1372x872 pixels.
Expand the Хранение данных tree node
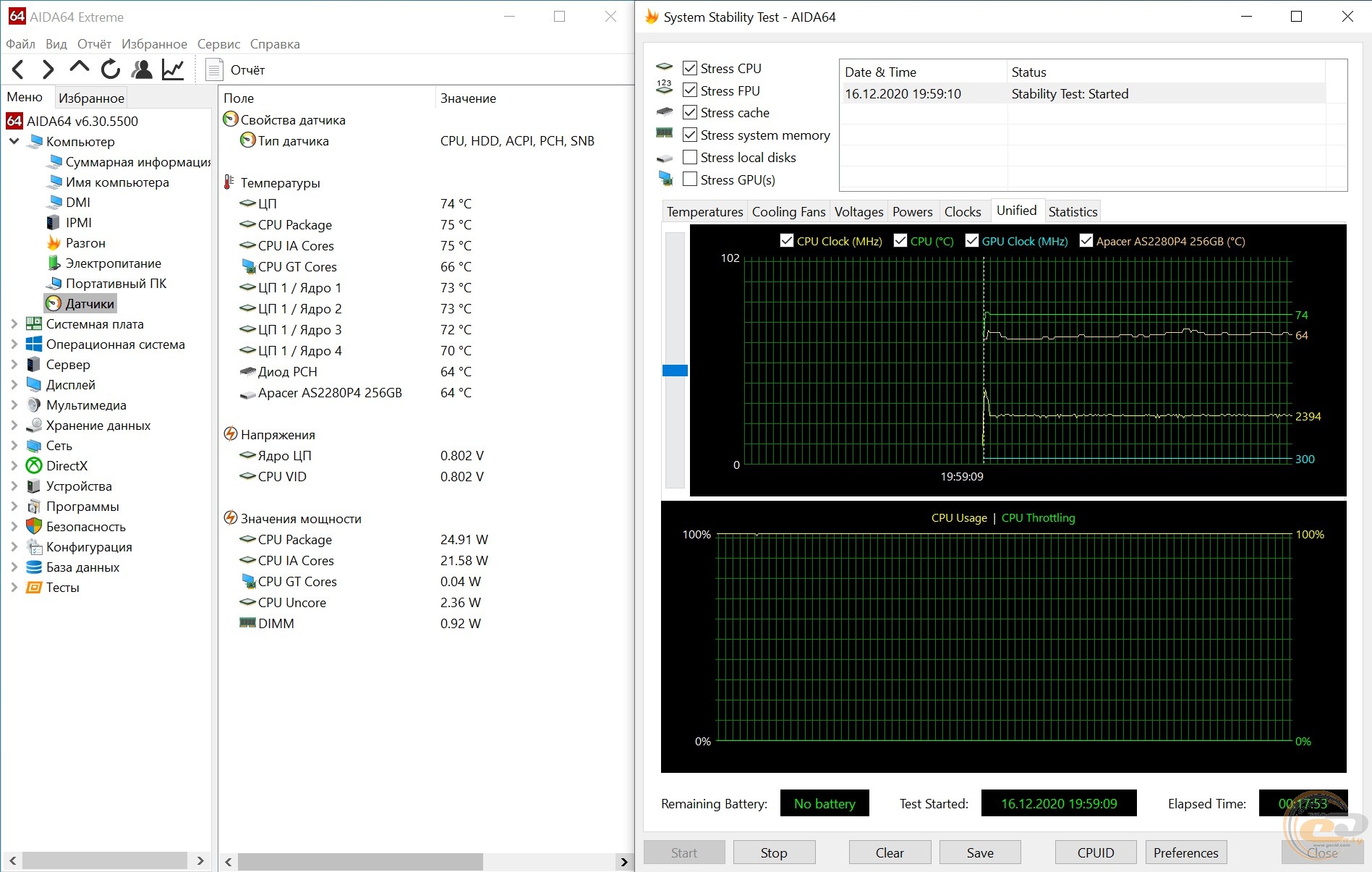pos(14,426)
